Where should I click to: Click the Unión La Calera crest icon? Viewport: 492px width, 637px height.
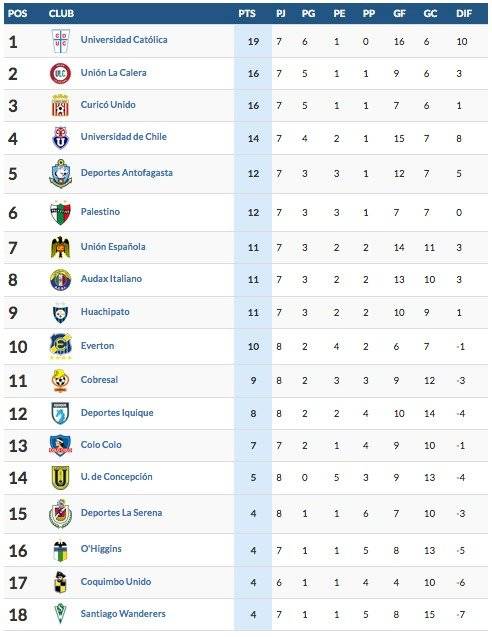click(x=60, y=74)
